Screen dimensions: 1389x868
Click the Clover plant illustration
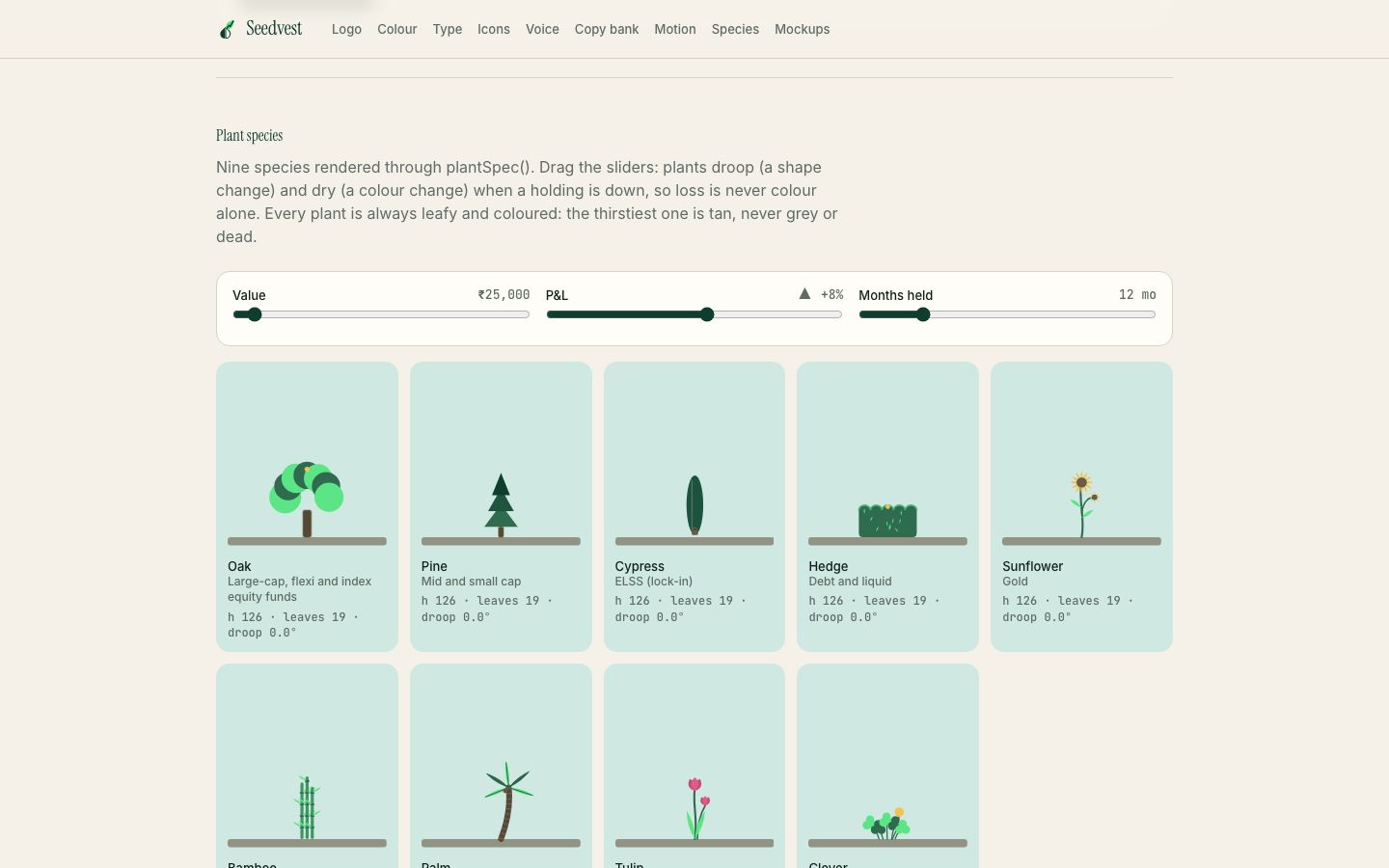(x=886, y=824)
